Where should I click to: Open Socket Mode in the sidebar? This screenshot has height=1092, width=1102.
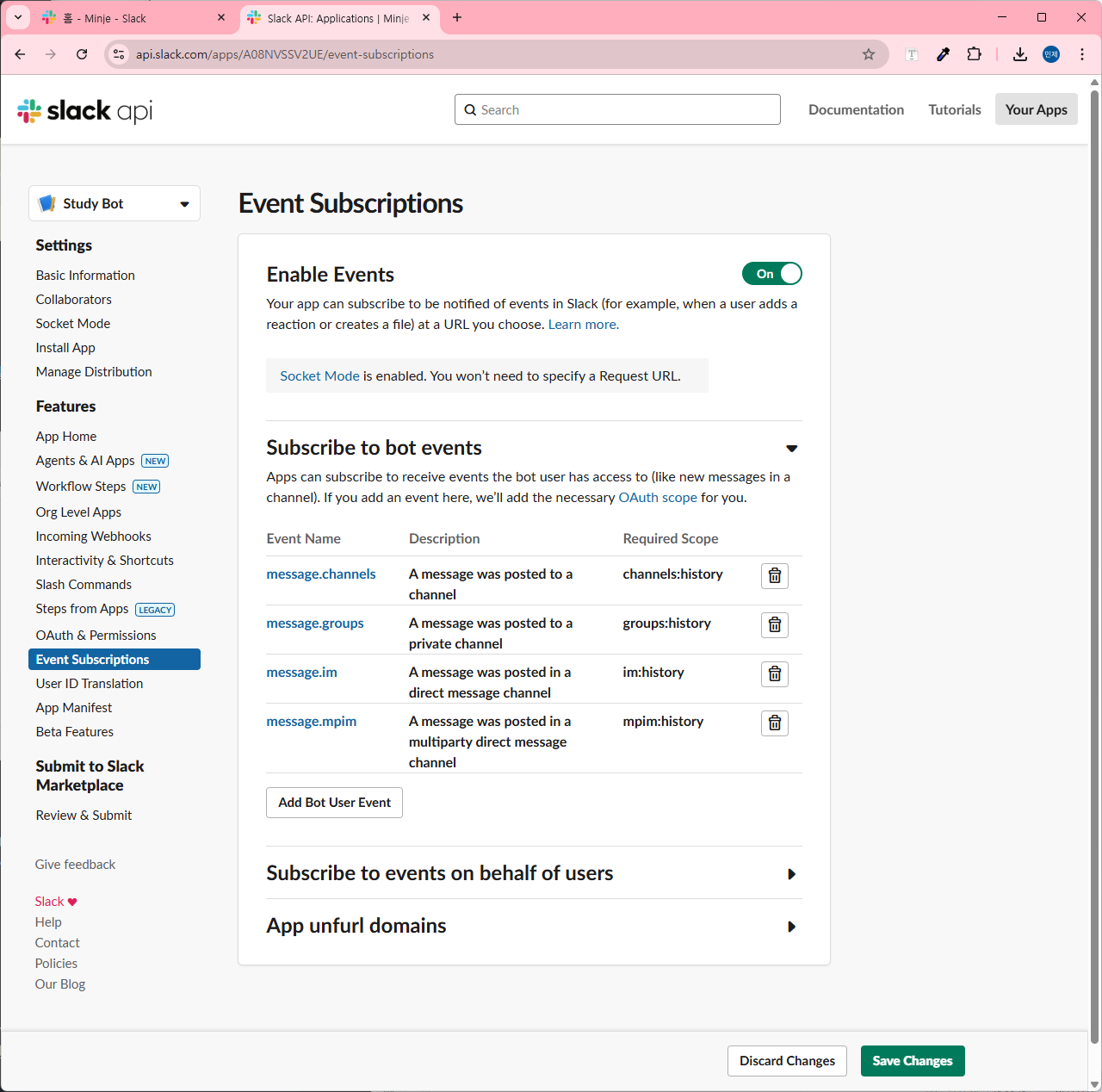[x=73, y=324]
